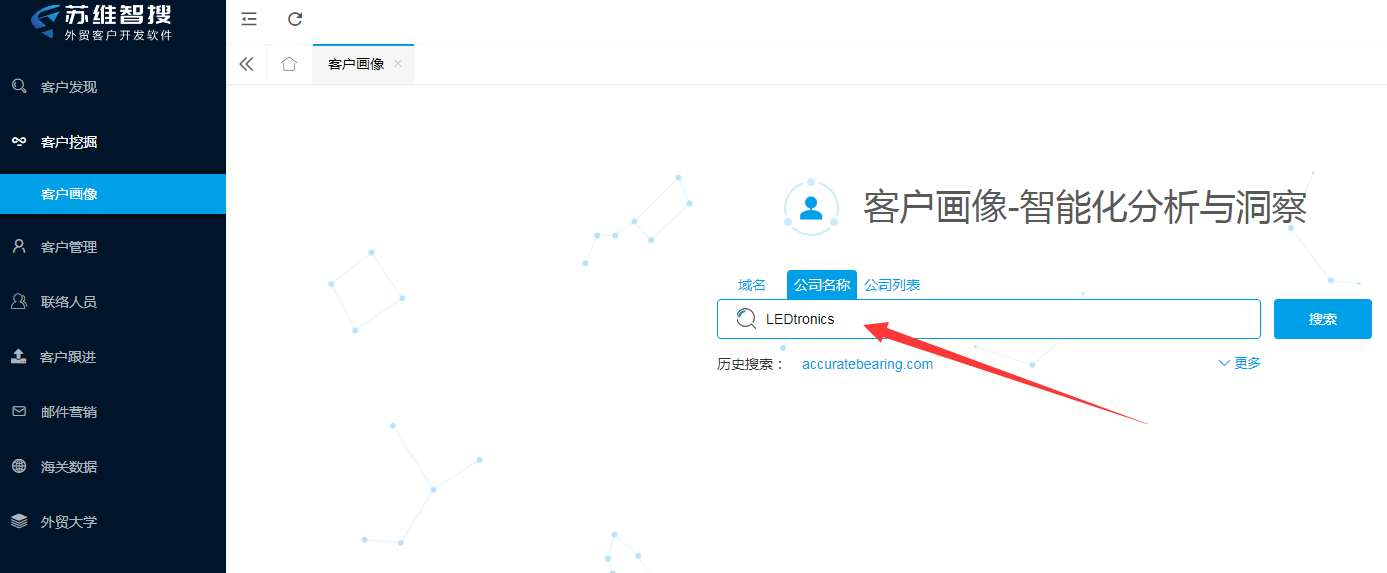Switch to the 公司列表 tab

892,285
